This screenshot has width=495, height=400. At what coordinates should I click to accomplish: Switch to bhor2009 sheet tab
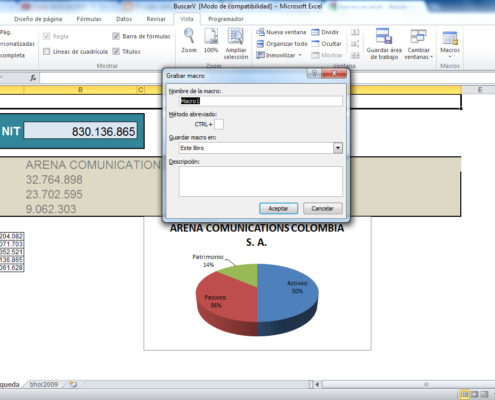click(44, 384)
